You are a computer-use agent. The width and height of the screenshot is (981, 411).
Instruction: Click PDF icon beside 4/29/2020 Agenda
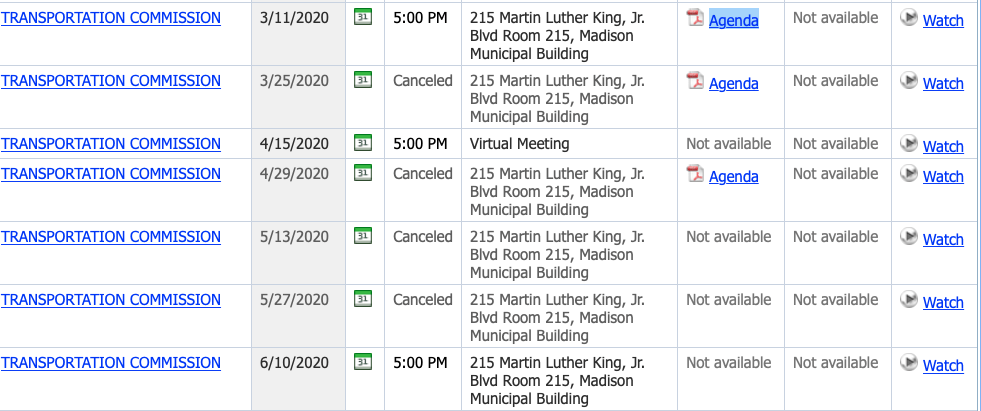pyautogui.click(x=696, y=174)
